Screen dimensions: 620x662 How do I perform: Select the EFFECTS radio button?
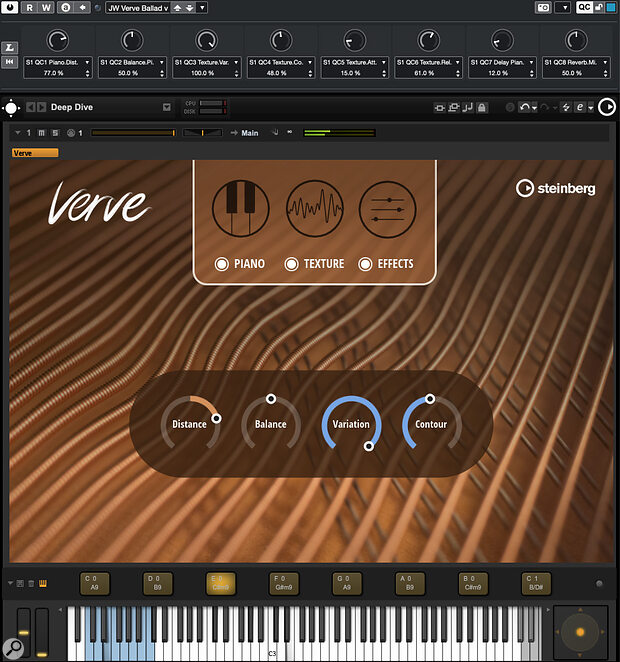(365, 264)
